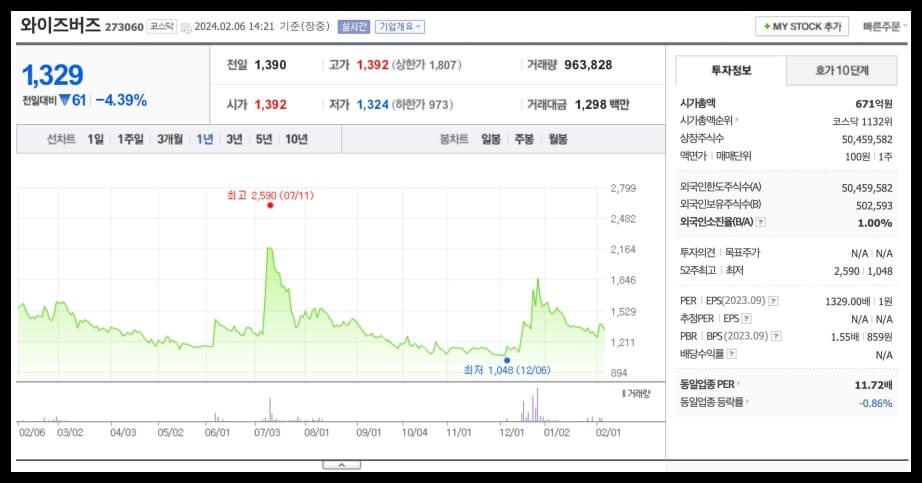The width and height of the screenshot is (922, 483).
Task: Click the stock code 273060
Action: (x=124, y=27)
